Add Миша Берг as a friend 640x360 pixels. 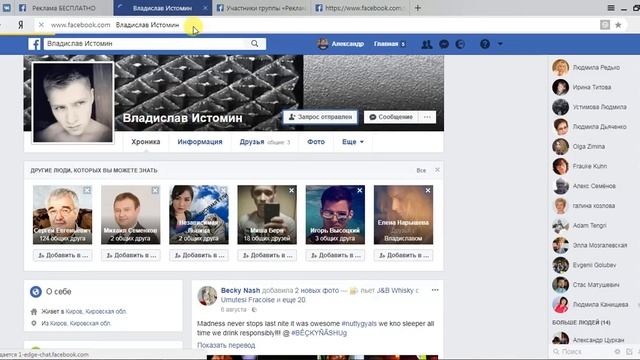click(267, 255)
